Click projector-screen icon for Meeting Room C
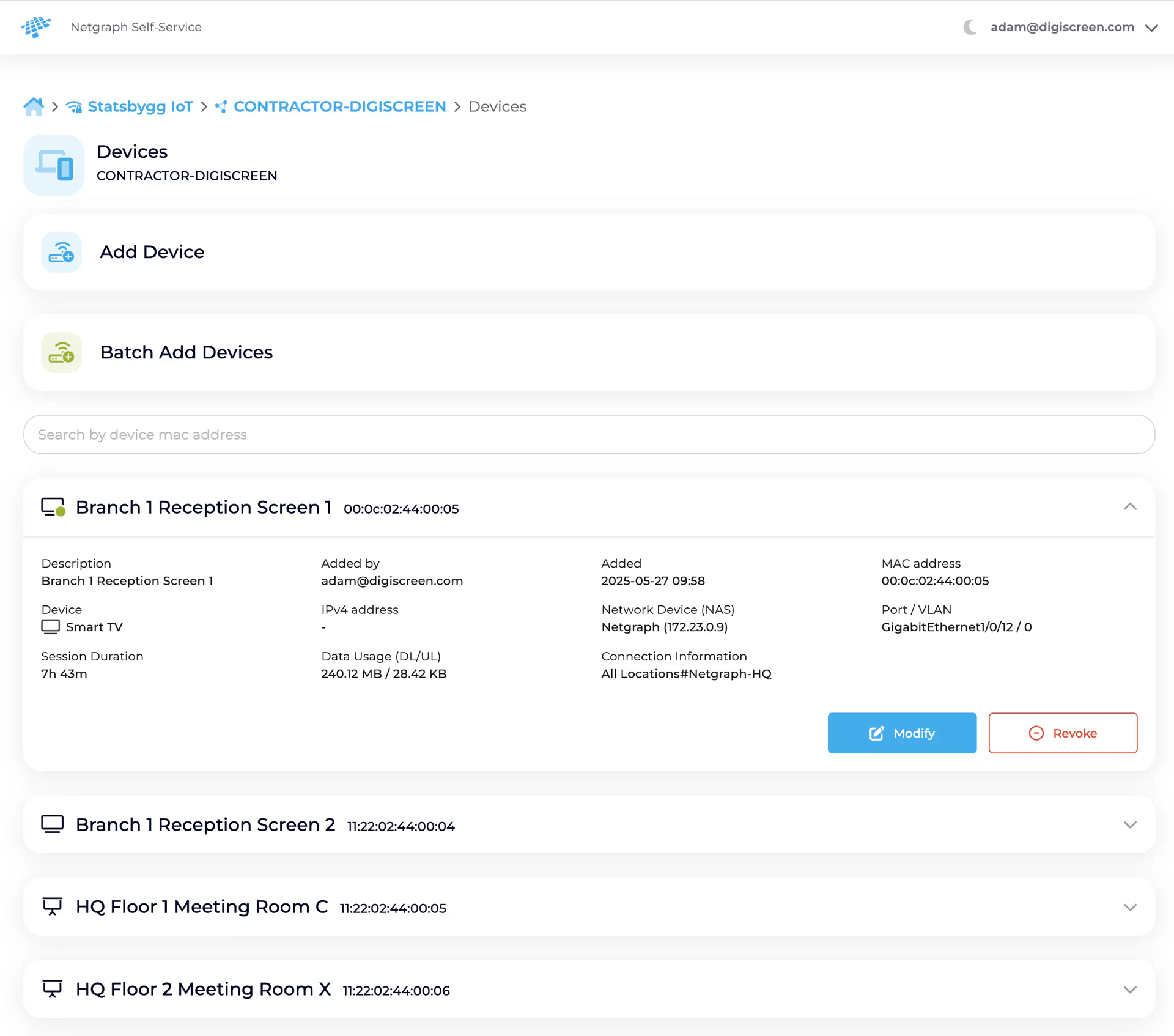The image size is (1174, 1036). click(x=53, y=906)
